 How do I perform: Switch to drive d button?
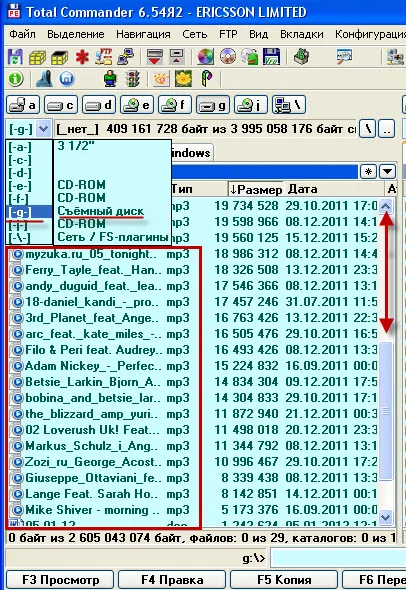[x=99, y=105]
